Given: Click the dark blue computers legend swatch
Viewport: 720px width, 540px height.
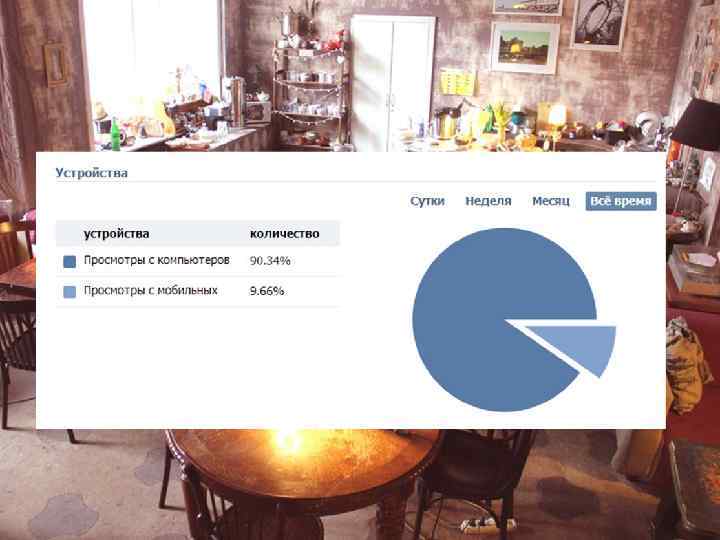Looking at the screenshot, I should point(69,262).
